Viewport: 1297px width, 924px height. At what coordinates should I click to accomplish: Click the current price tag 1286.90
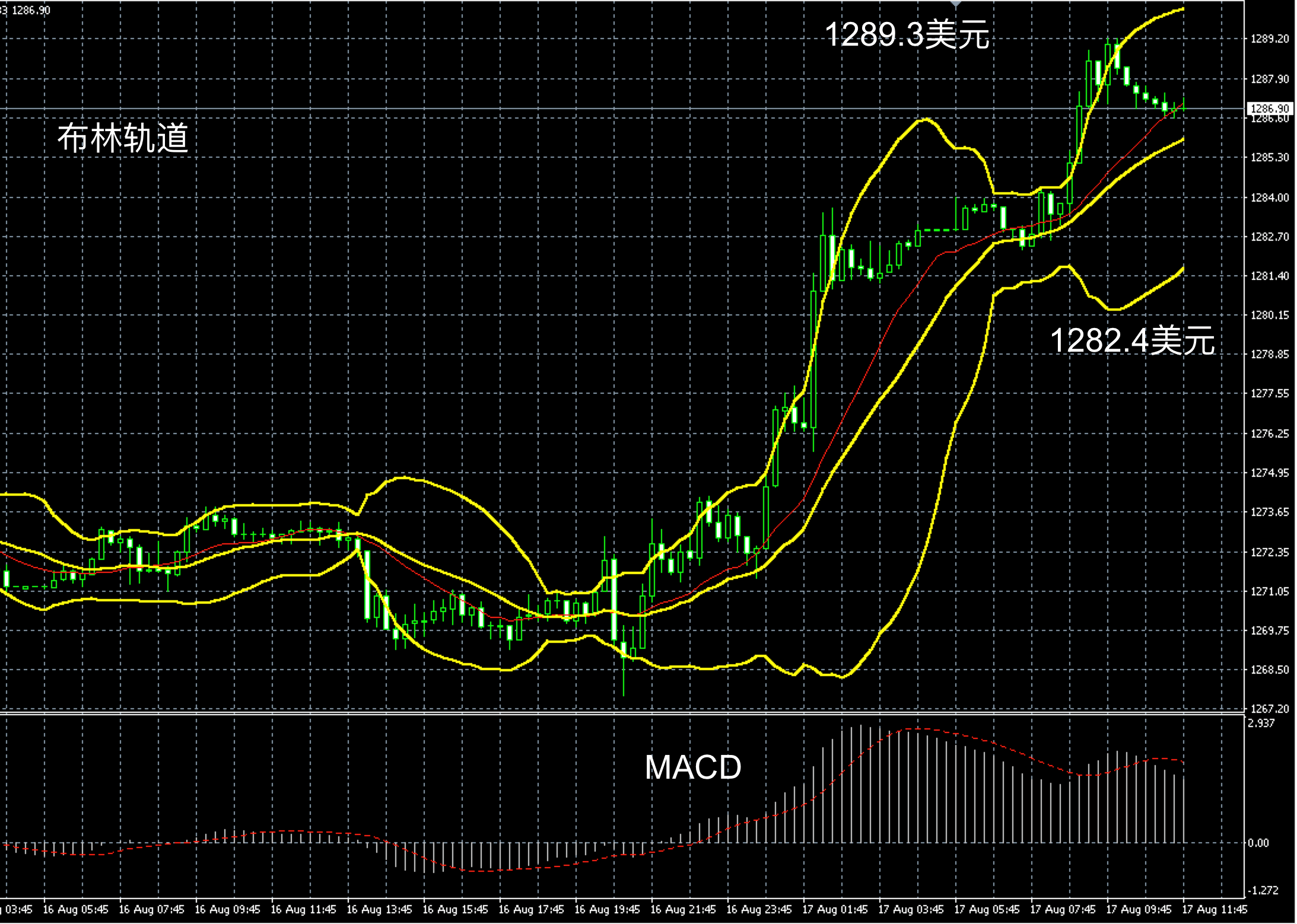click(1269, 109)
